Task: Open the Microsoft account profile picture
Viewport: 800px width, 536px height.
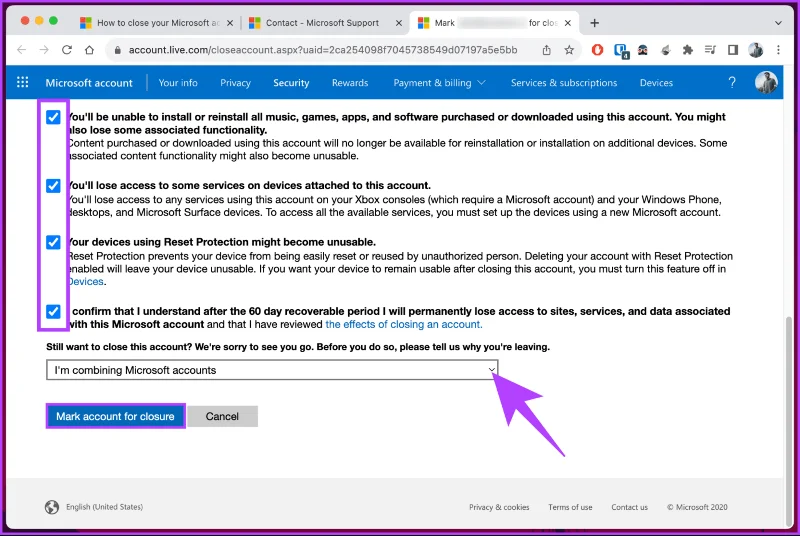Action: pyautogui.click(x=766, y=83)
